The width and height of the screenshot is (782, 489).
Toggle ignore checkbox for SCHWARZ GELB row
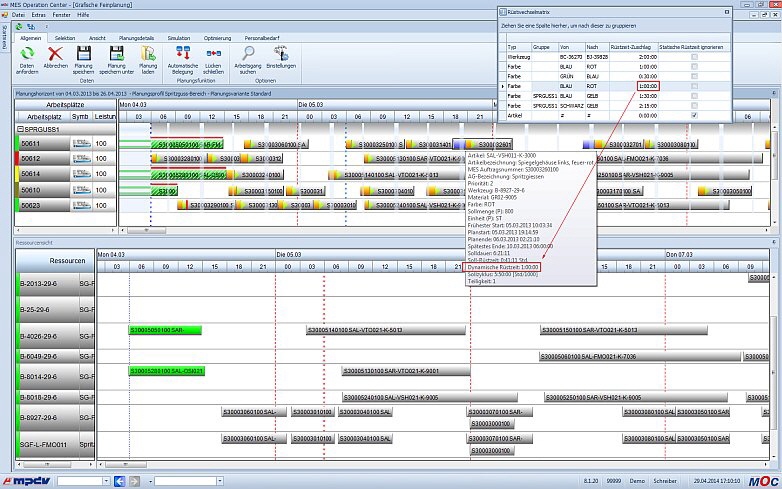click(694, 106)
